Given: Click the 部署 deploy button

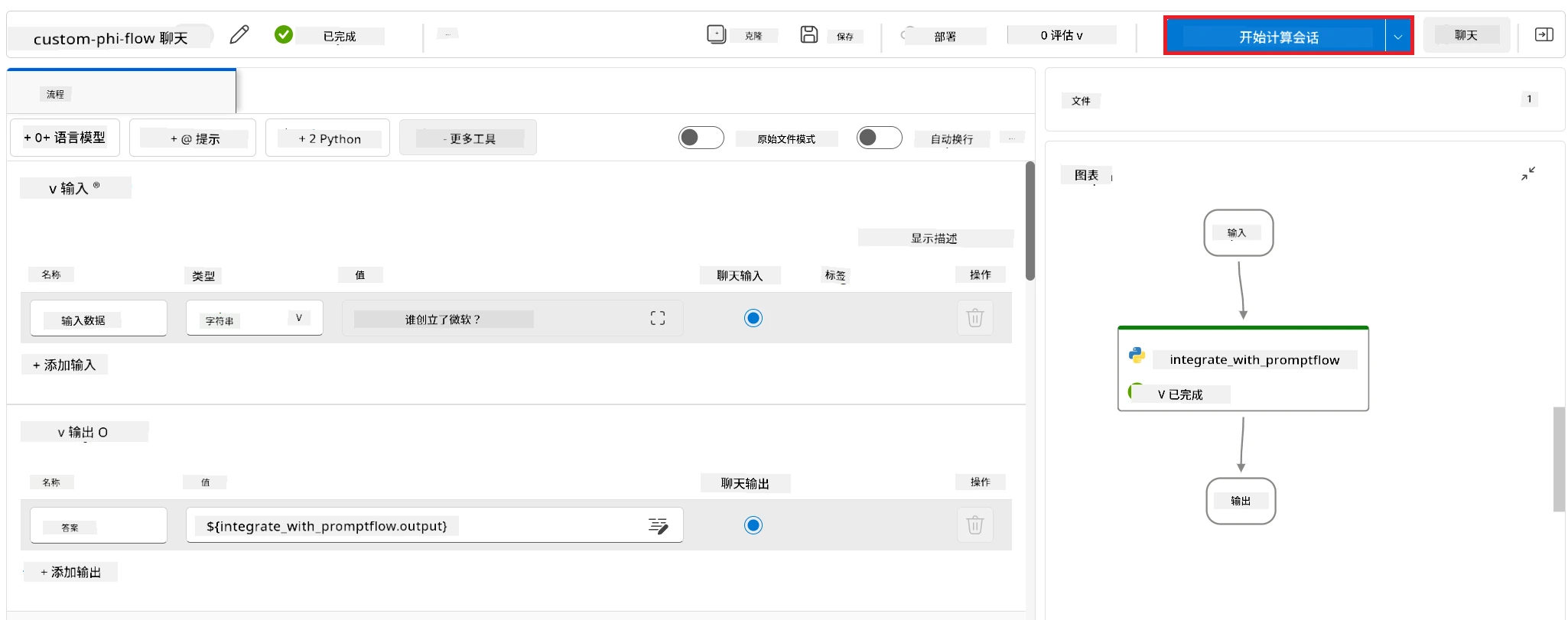Looking at the screenshot, I should [945, 36].
